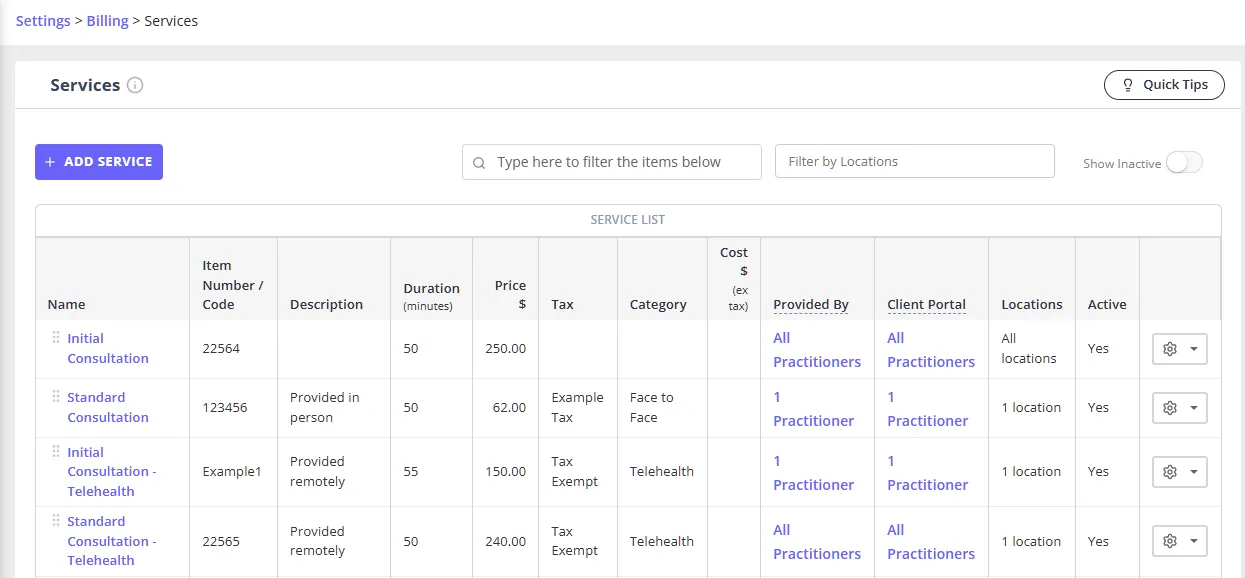Open gear settings for code 123456 row

point(1180,408)
